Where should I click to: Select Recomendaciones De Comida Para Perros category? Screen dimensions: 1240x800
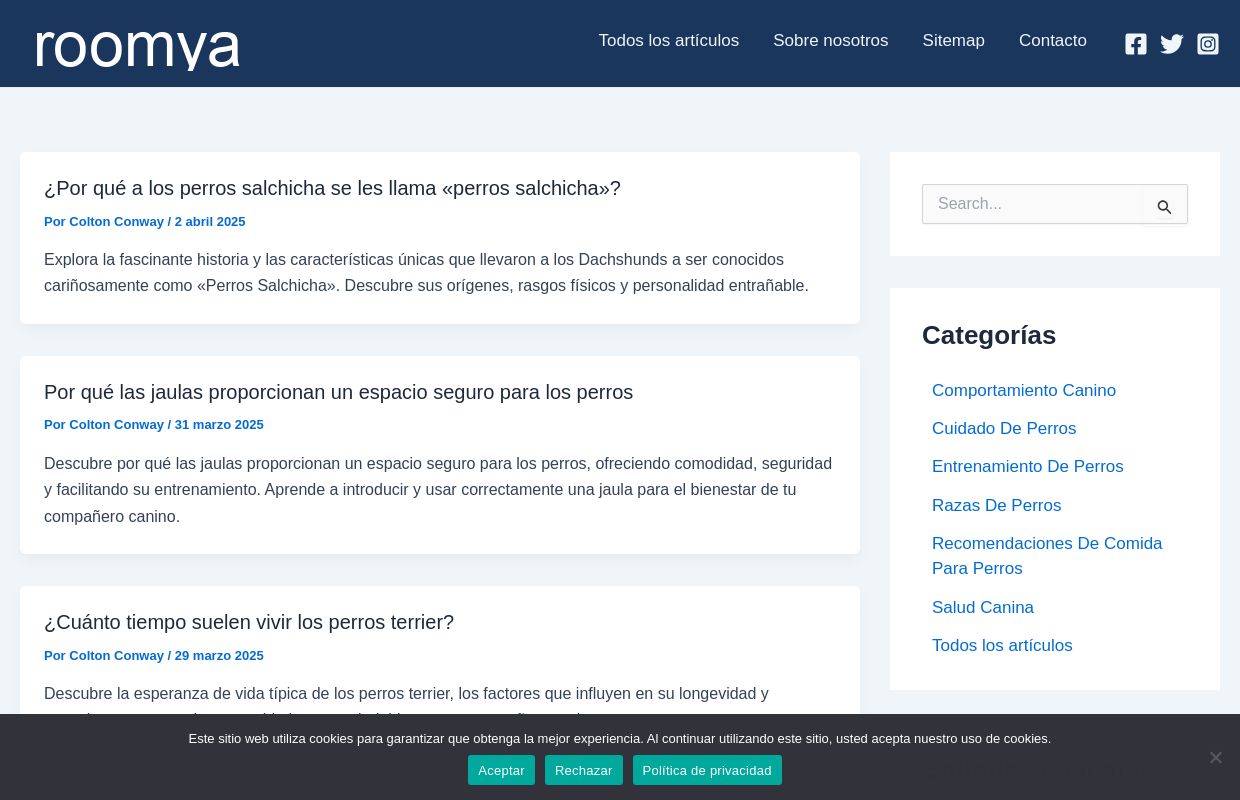pos(1047,556)
